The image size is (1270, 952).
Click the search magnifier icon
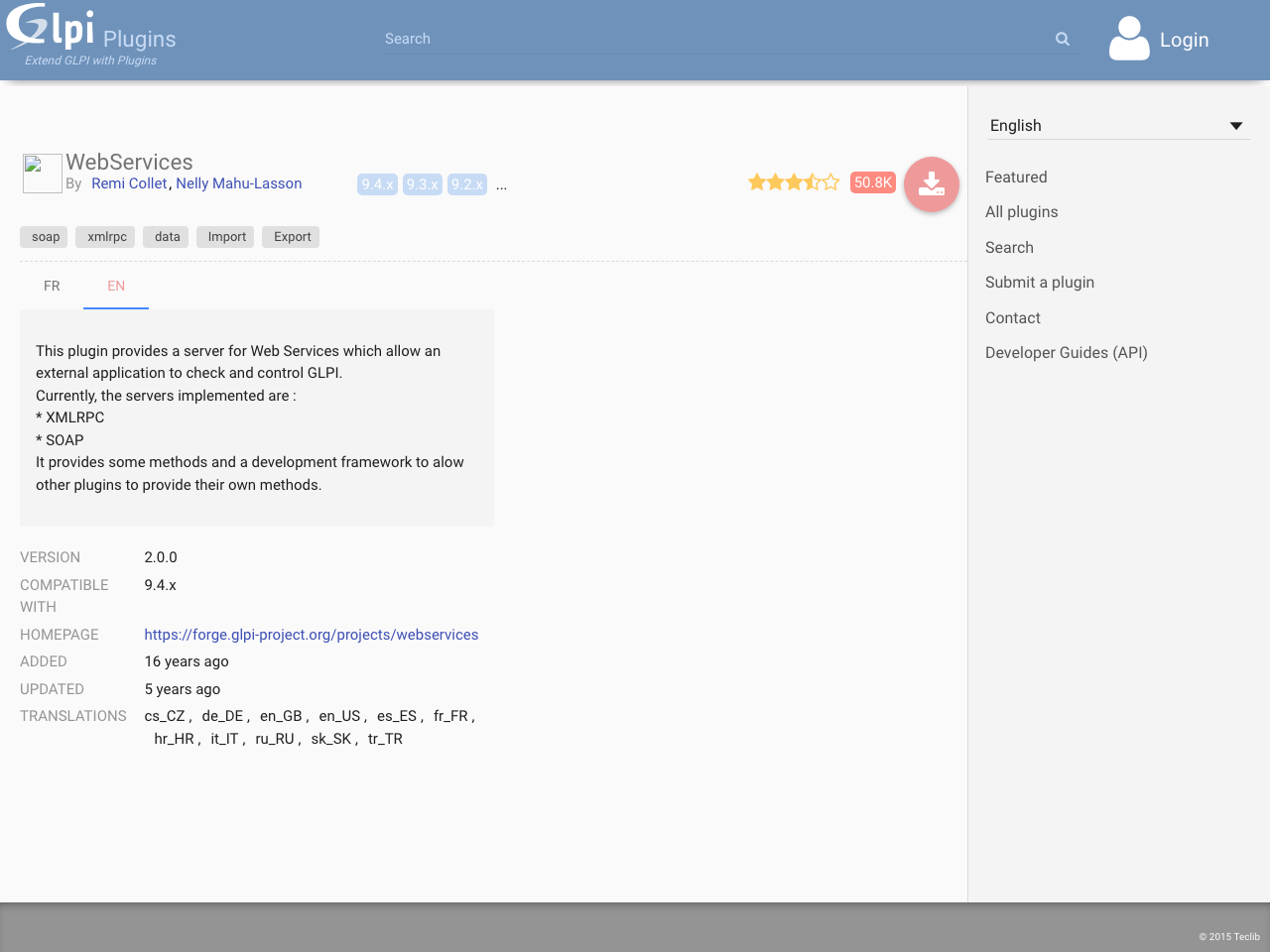pos(1062,39)
